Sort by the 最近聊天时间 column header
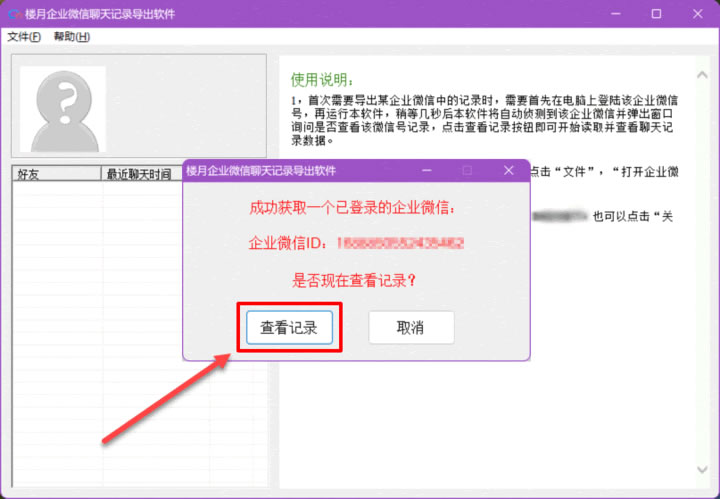This screenshot has height=499, width=720. (142, 174)
